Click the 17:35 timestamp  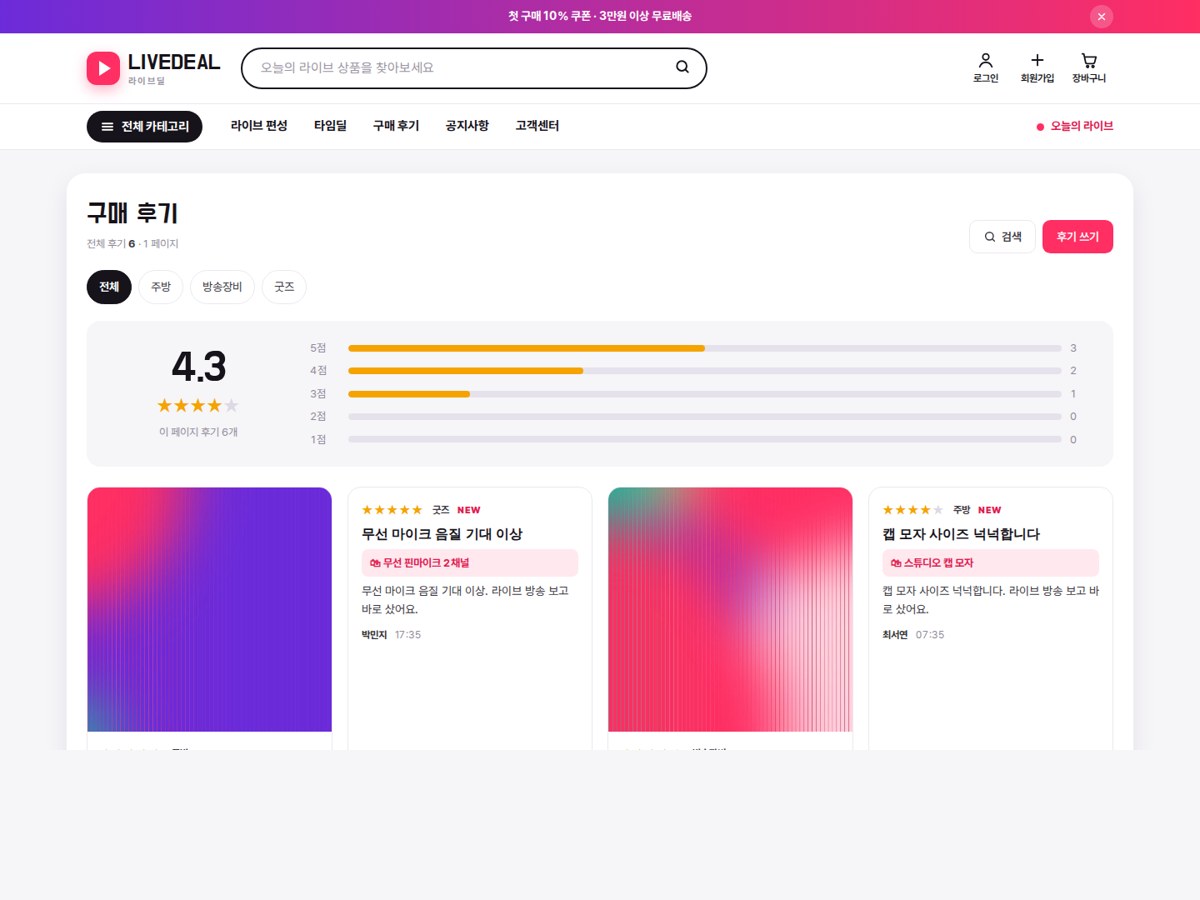click(408, 635)
